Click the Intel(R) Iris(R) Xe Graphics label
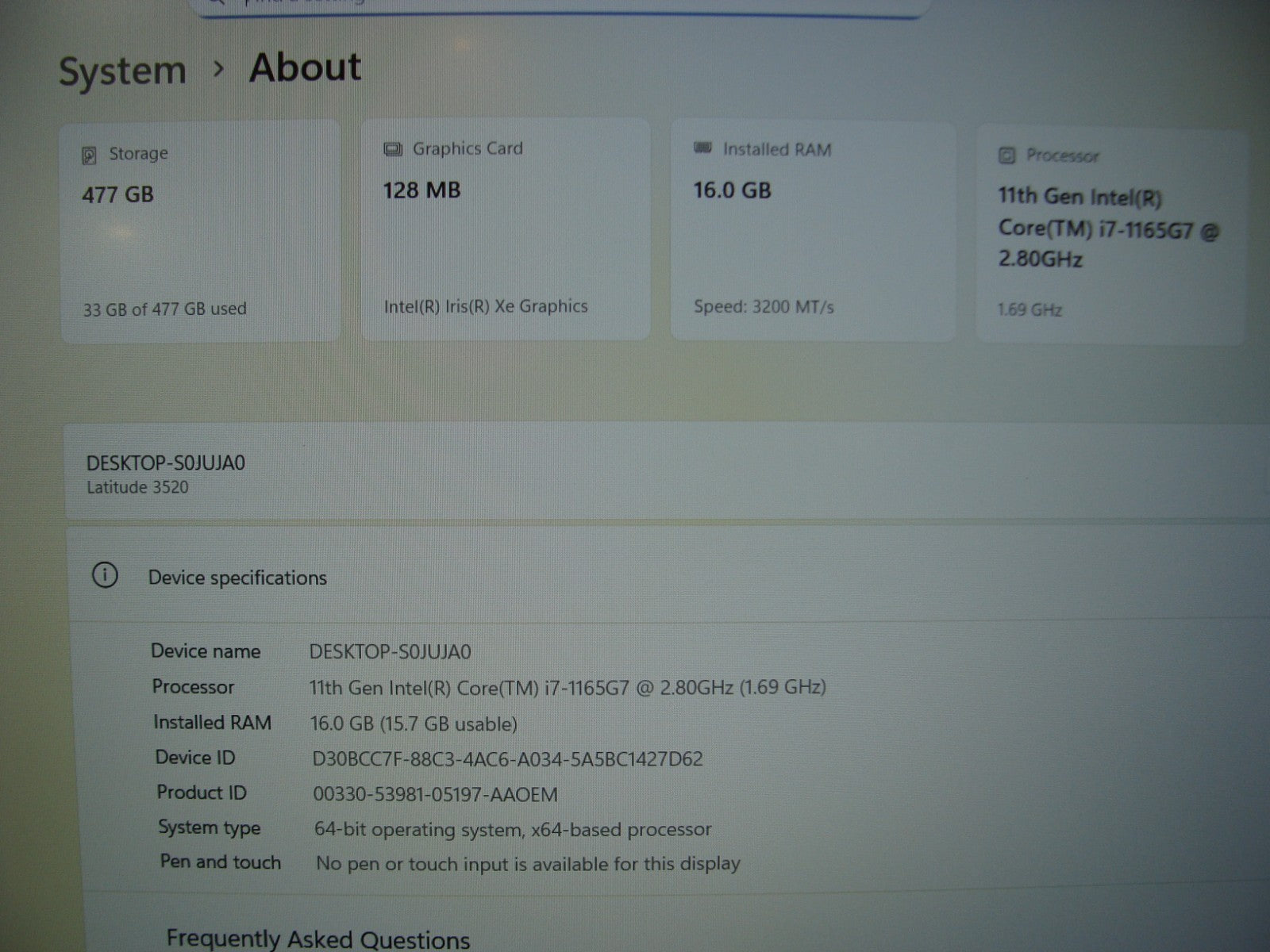The height and width of the screenshot is (952, 1270). click(486, 307)
